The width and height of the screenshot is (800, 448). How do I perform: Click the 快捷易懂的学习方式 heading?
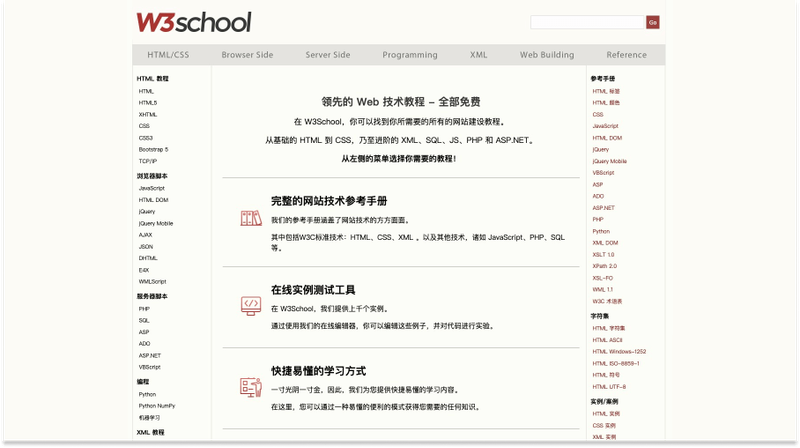coord(318,371)
